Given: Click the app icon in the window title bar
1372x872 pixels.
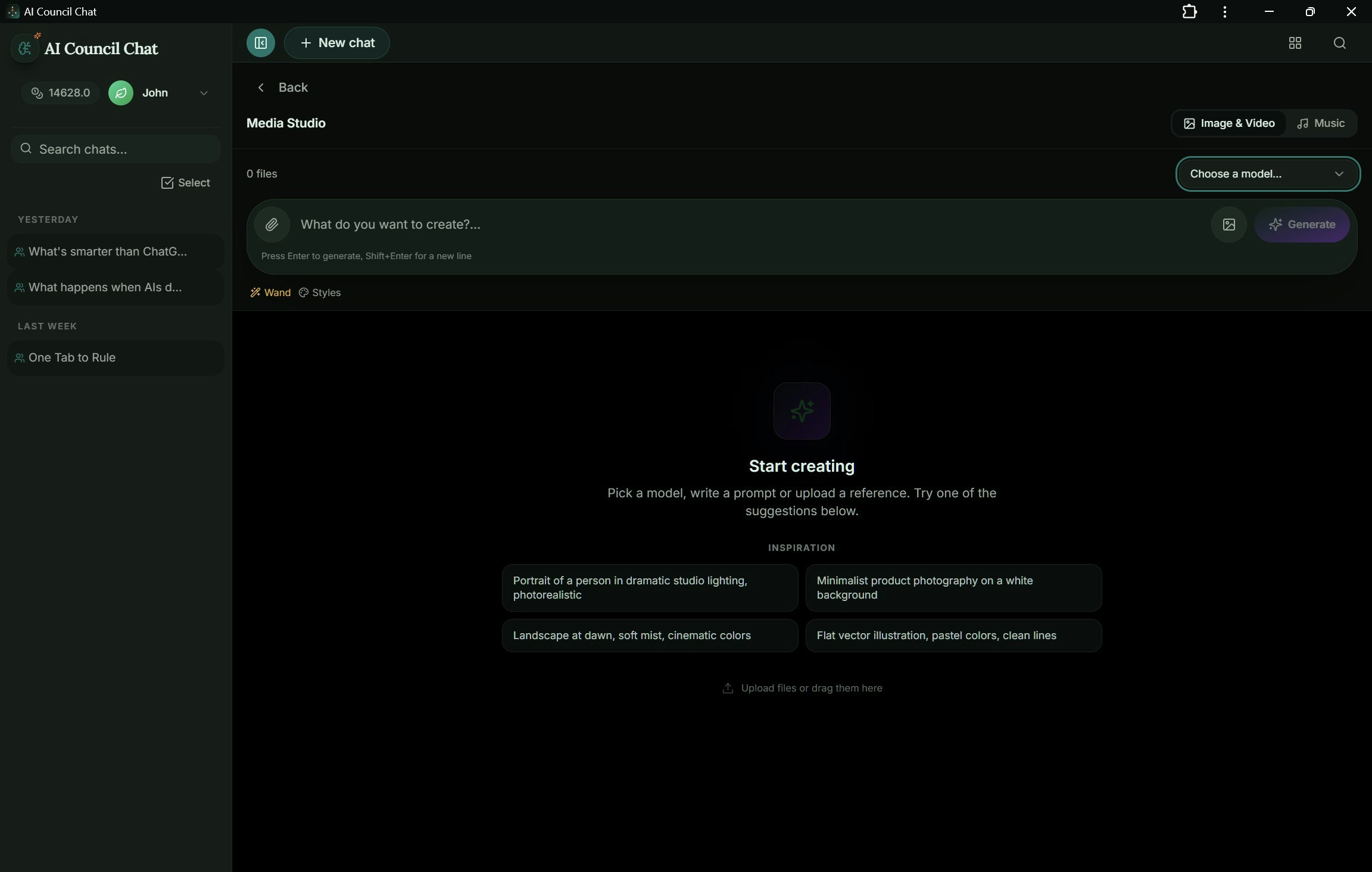Looking at the screenshot, I should click(13, 11).
